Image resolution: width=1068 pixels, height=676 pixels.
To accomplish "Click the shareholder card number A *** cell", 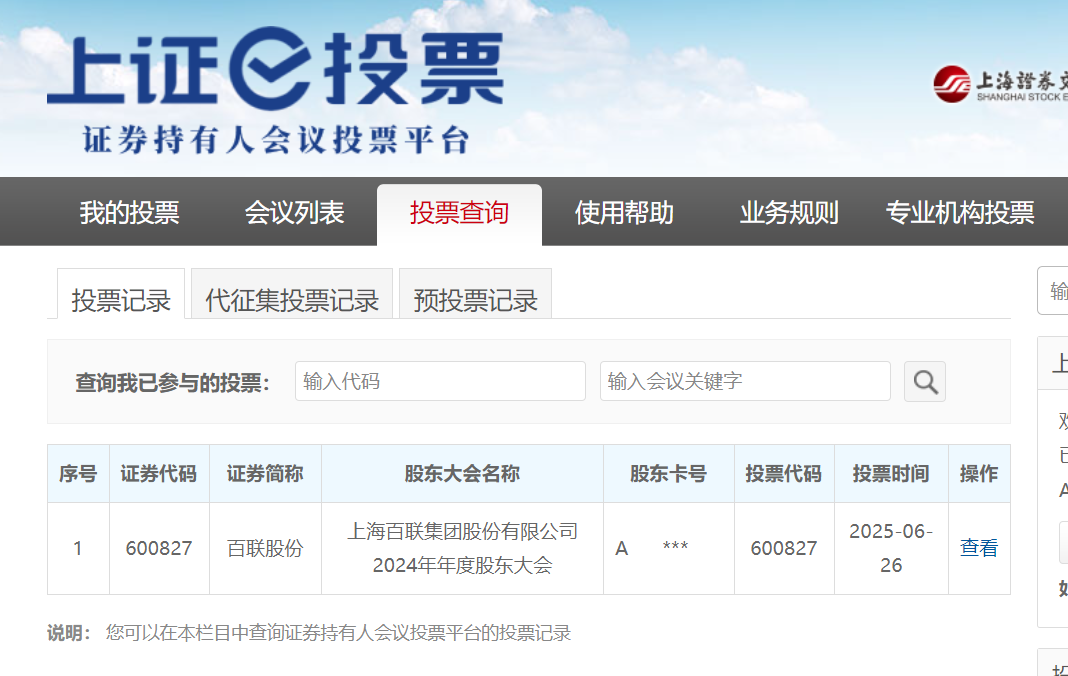I will (x=669, y=549).
